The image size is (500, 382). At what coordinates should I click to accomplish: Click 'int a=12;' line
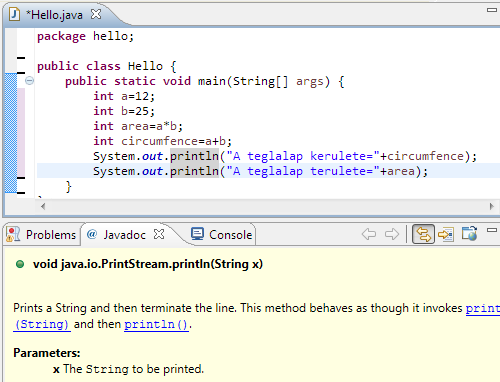click(x=124, y=96)
